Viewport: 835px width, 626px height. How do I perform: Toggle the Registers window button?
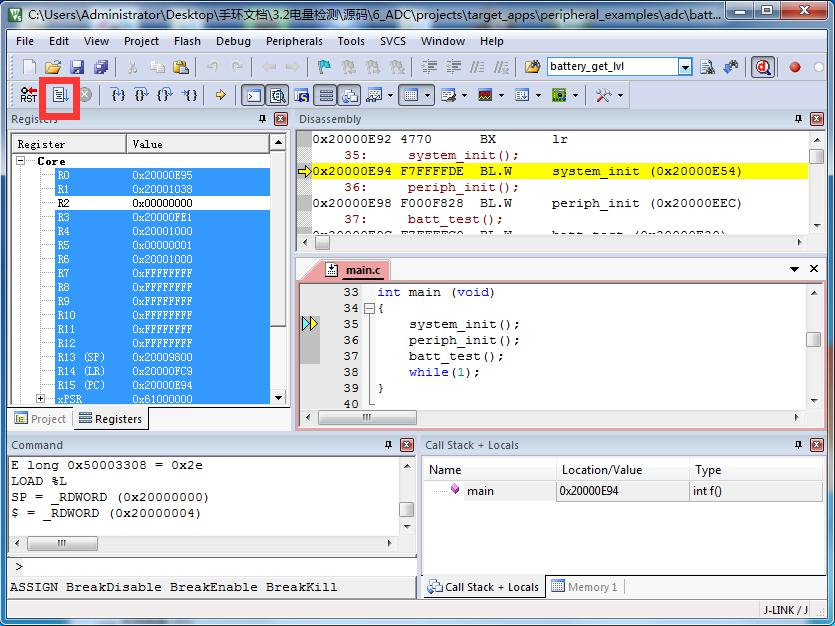(326, 96)
